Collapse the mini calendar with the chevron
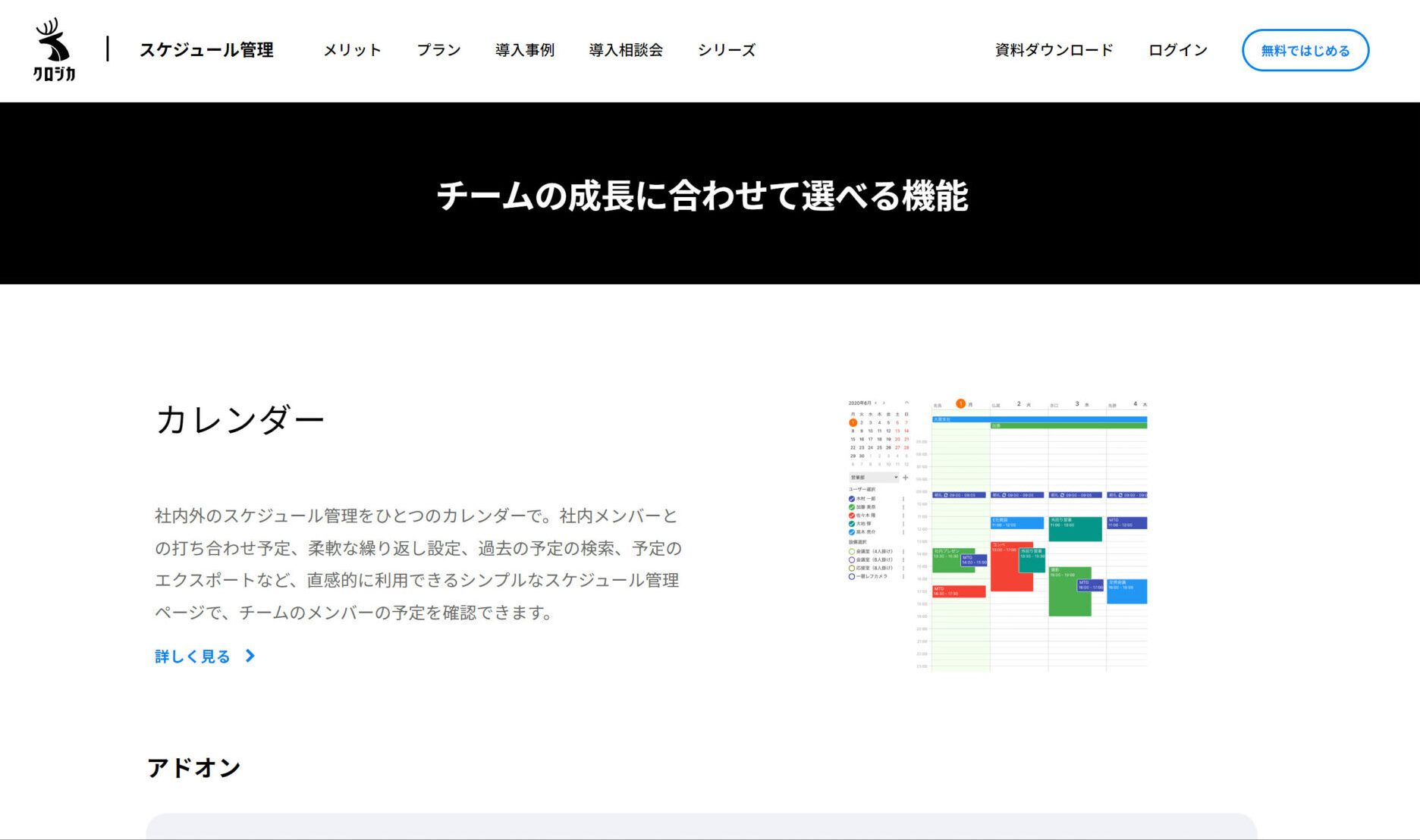Screen dimensions: 1420x840 [x=906, y=403]
